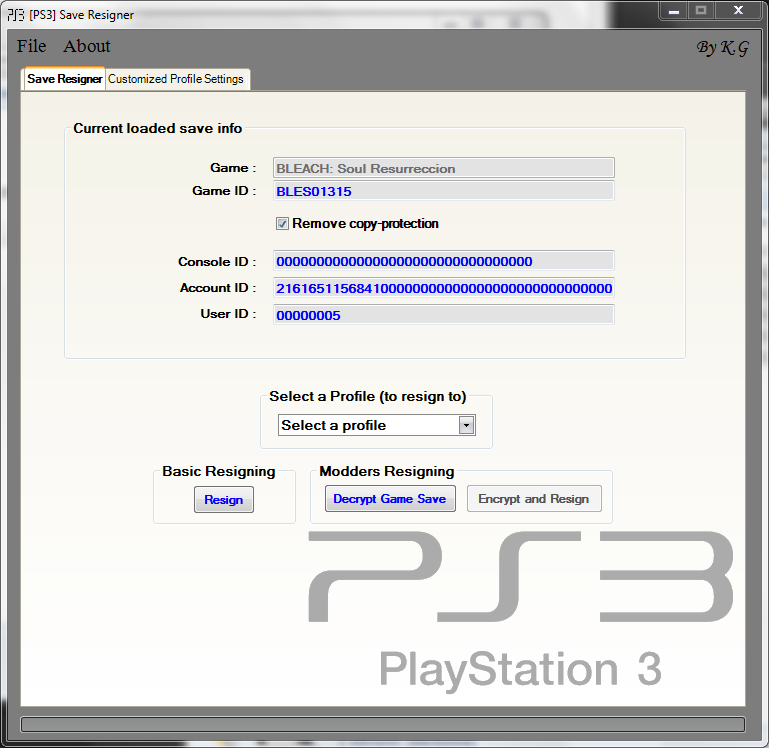Click the 'Modders Resigning' group label
This screenshot has width=769, height=748.
pos(386,471)
